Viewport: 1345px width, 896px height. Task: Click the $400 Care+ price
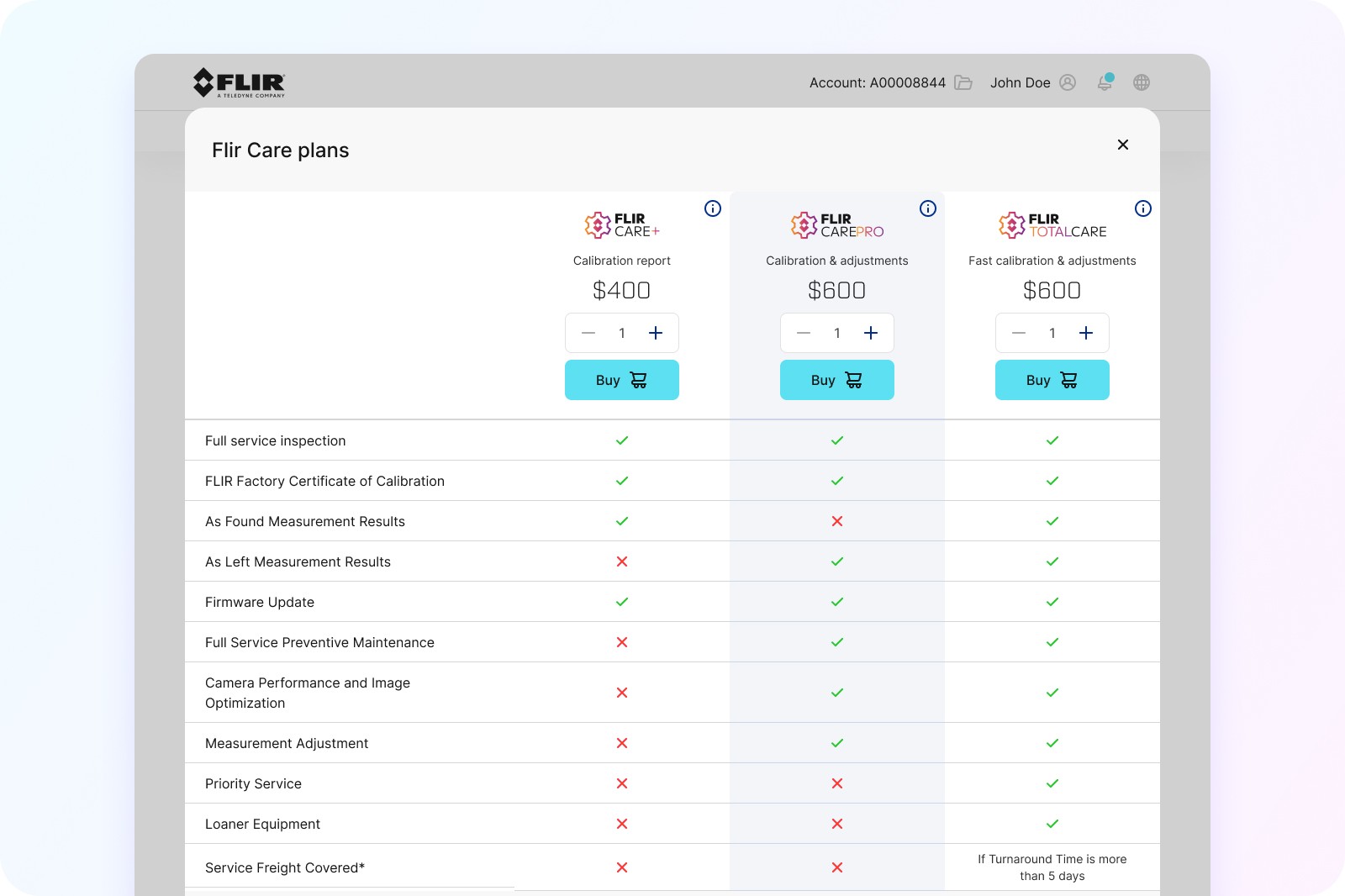622,290
